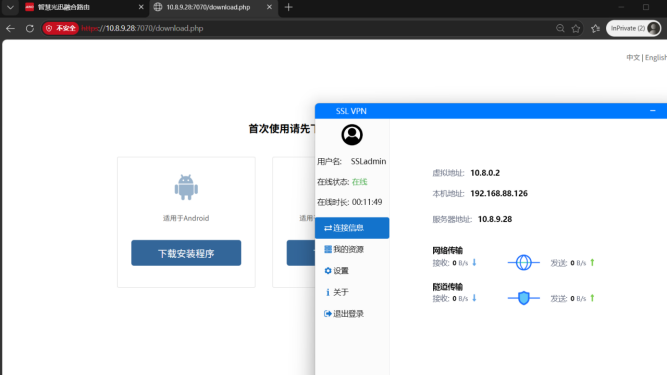Click the online duration 00:11:49
This screenshot has height=376, width=667.
coord(367,202)
